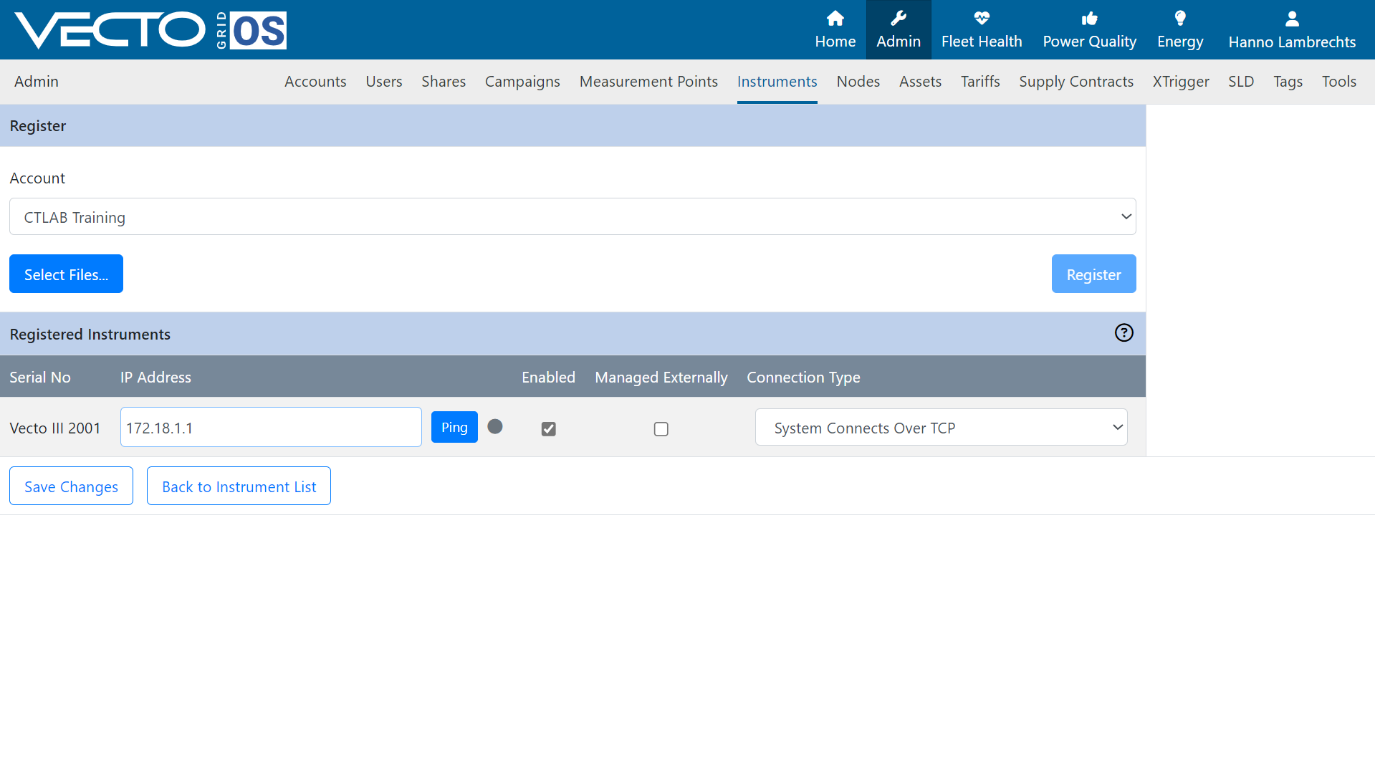The width and height of the screenshot is (1375, 773).
Task: Open the Supply Contracts tab
Action: pyautogui.click(x=1076, y=82)
